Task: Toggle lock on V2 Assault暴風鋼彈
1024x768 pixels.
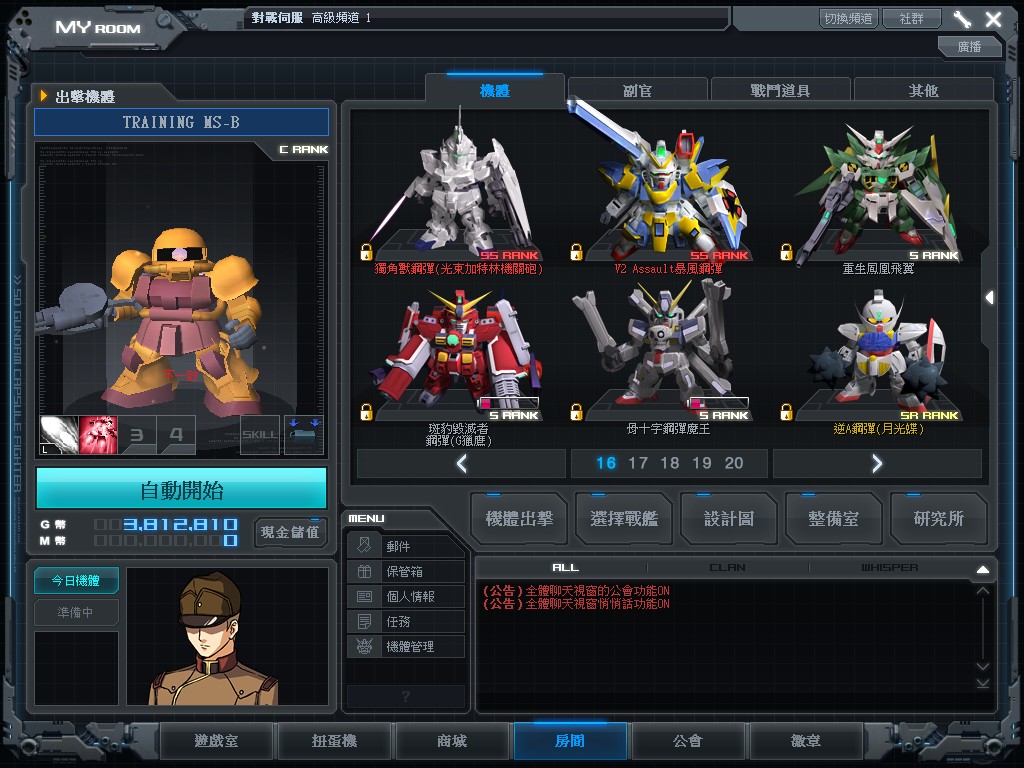Action: tap(576, 251)
